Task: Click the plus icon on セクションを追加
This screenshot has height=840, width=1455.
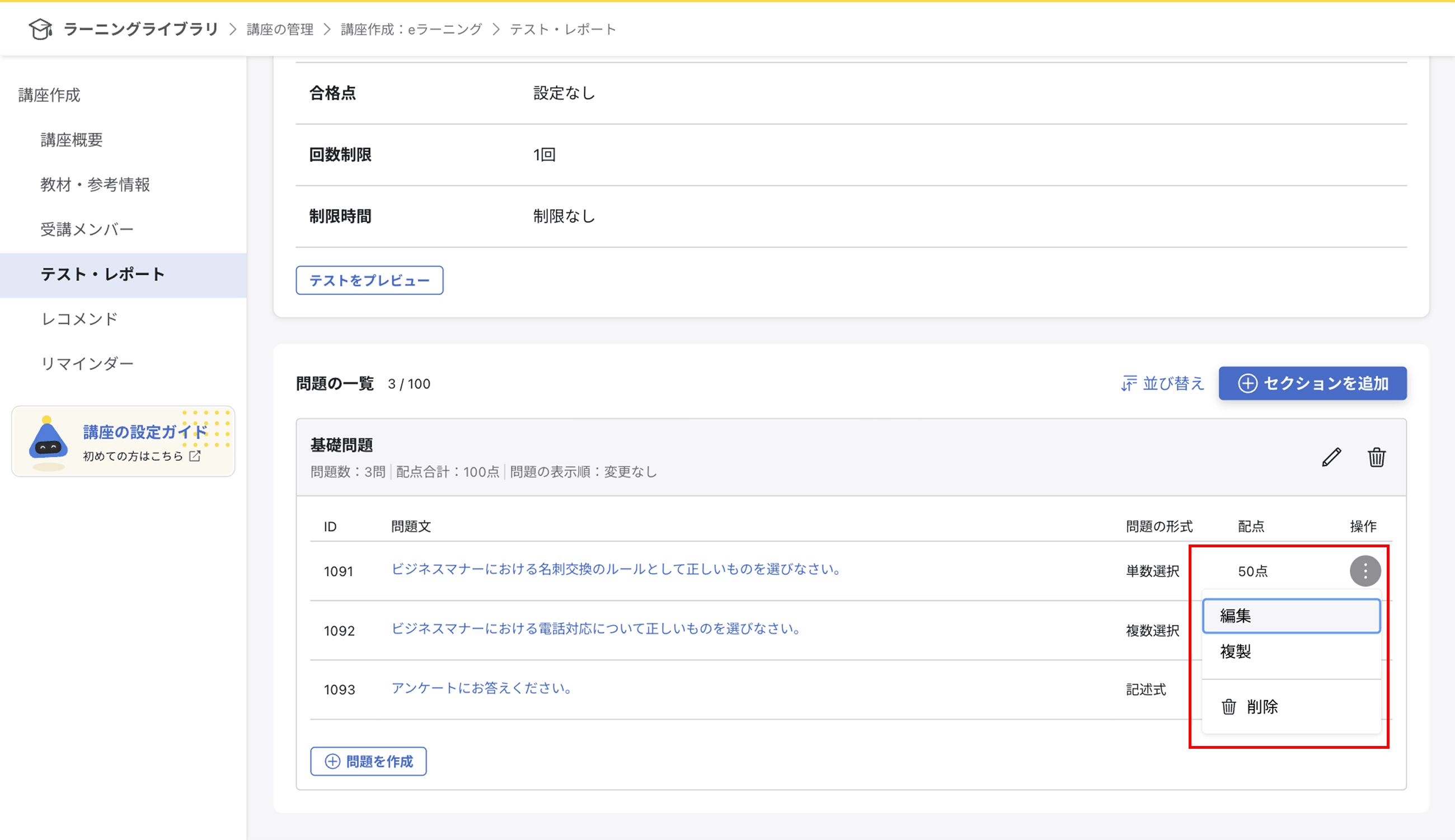Action: coord(1248,384)
